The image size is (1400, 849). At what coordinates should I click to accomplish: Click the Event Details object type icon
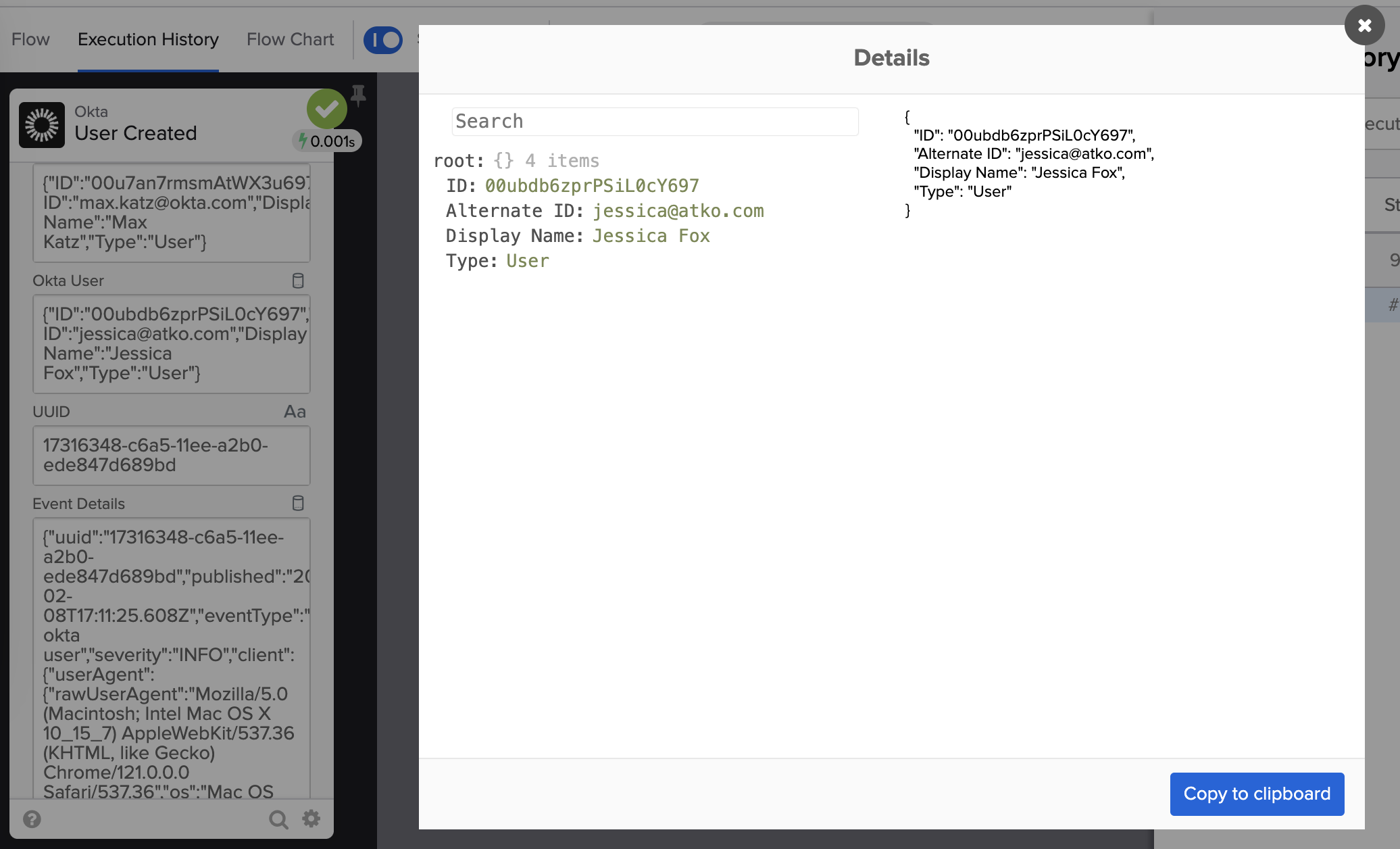[297, 504]
